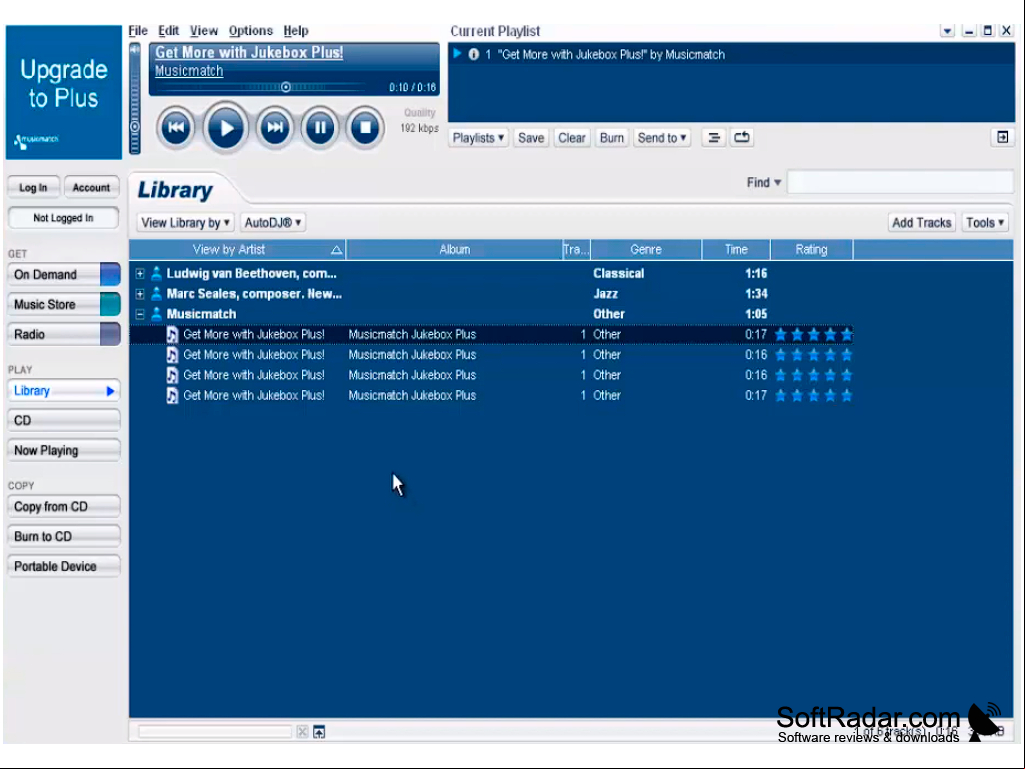Click the Ludwig van Beethoven artist icon
The image size is (1025, 769).
[x=156, y=273]
